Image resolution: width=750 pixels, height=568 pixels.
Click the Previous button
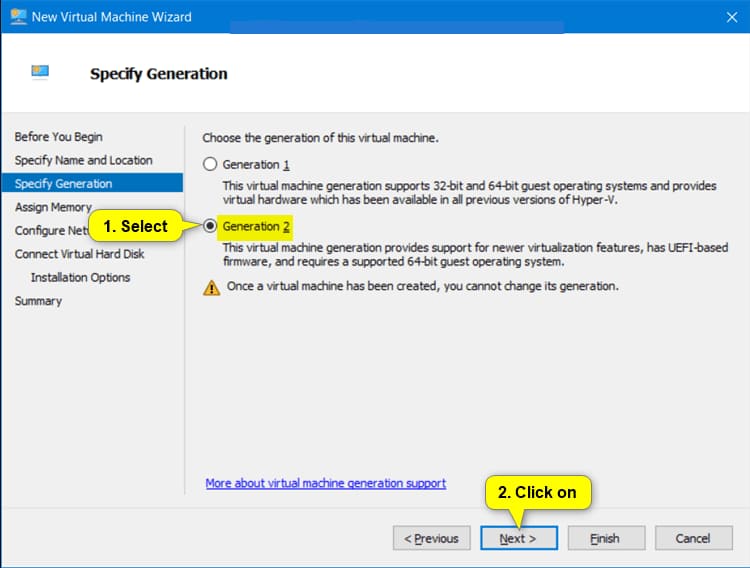[431, 538]
